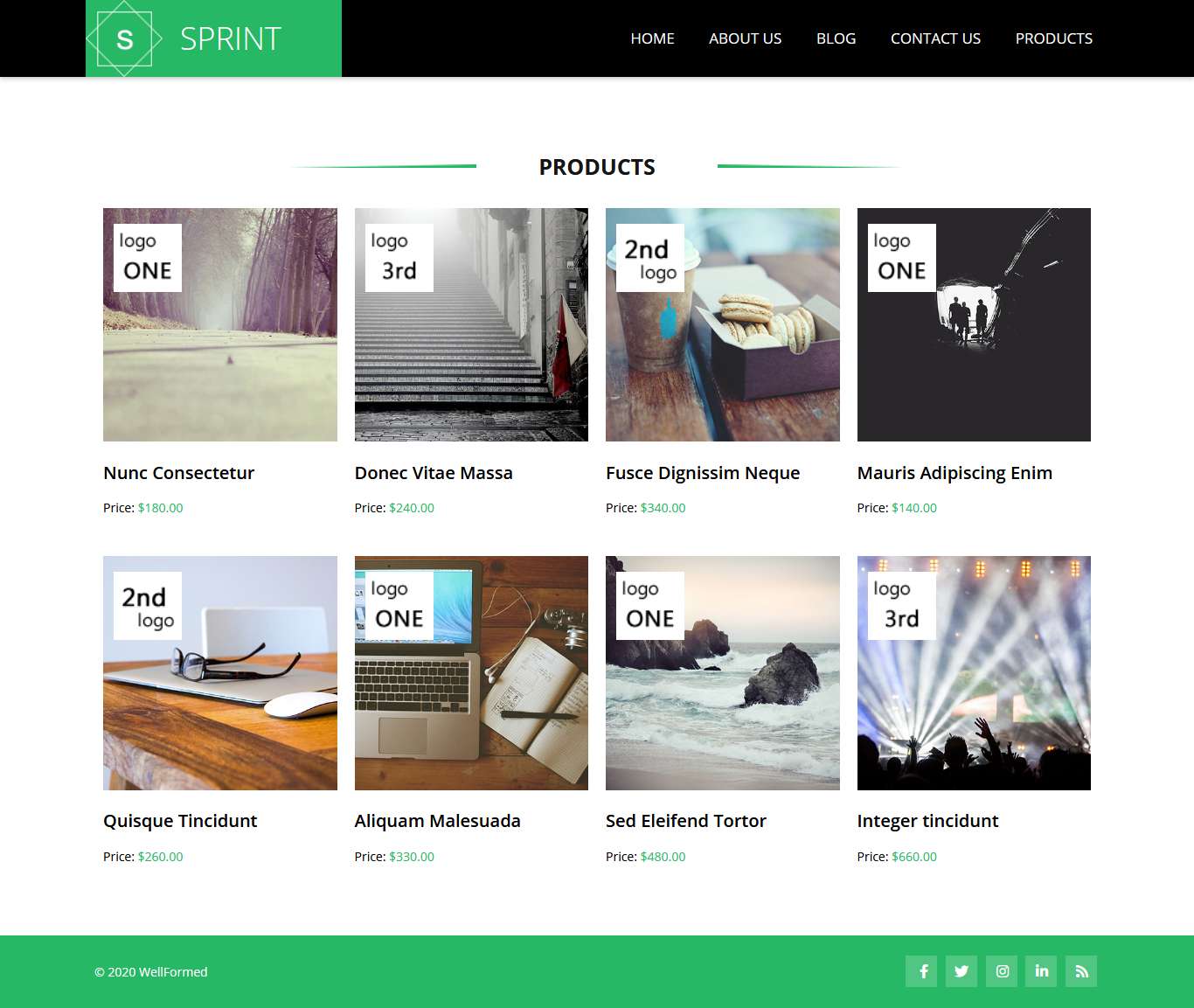Open the Nunc Consectetur product title
Image resolution: width=1194 pixels, height=1008 pixels.
click(x=178, y=473)
